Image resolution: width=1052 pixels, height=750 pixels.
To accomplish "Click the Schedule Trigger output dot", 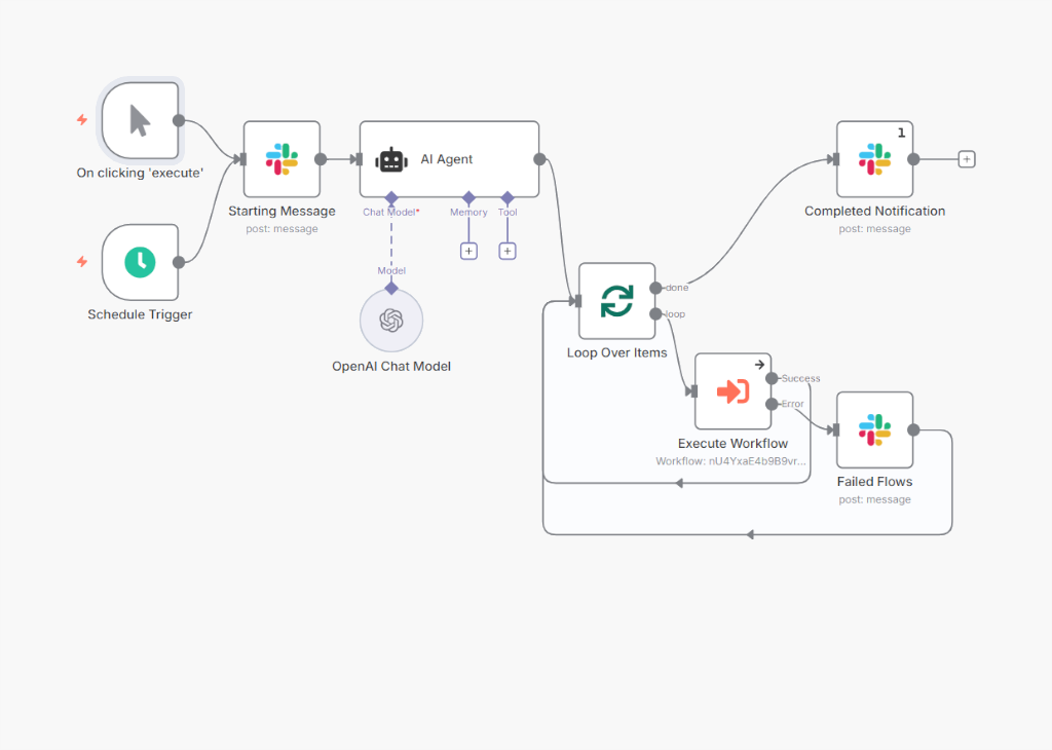I will tap(179, 262).
